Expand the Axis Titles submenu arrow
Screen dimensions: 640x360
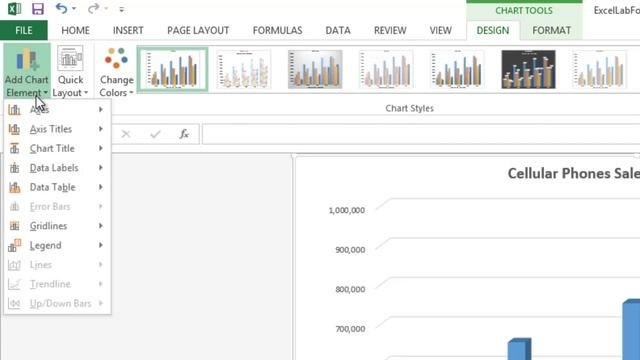point(101,129)
